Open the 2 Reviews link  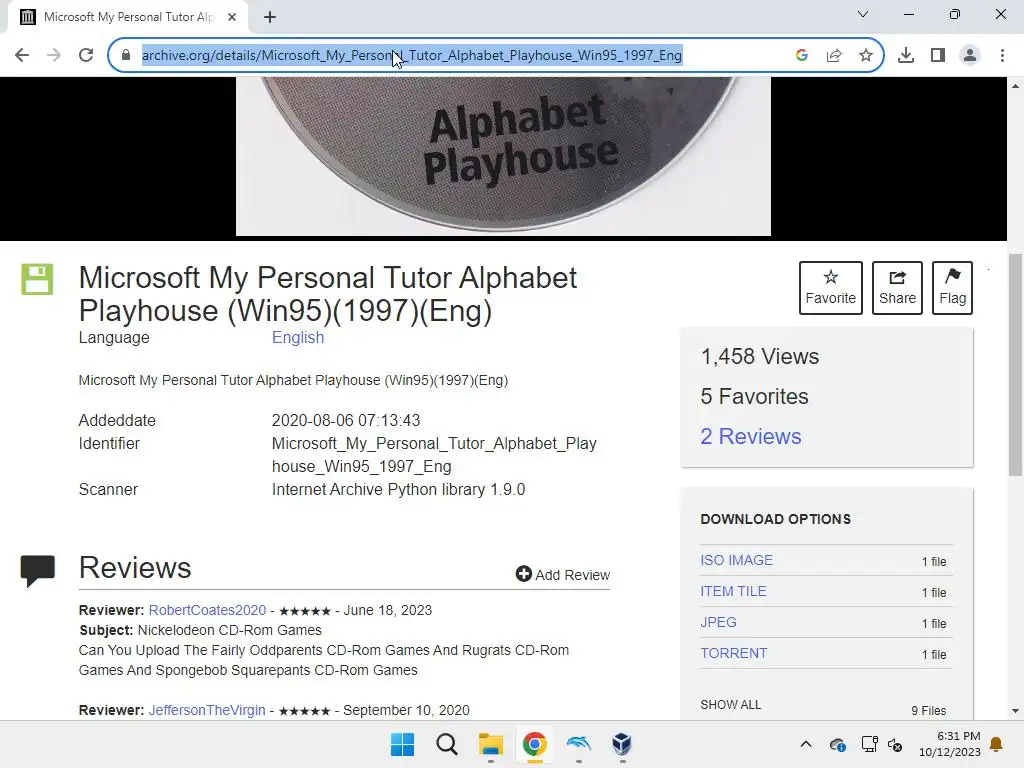coord(750,436)
